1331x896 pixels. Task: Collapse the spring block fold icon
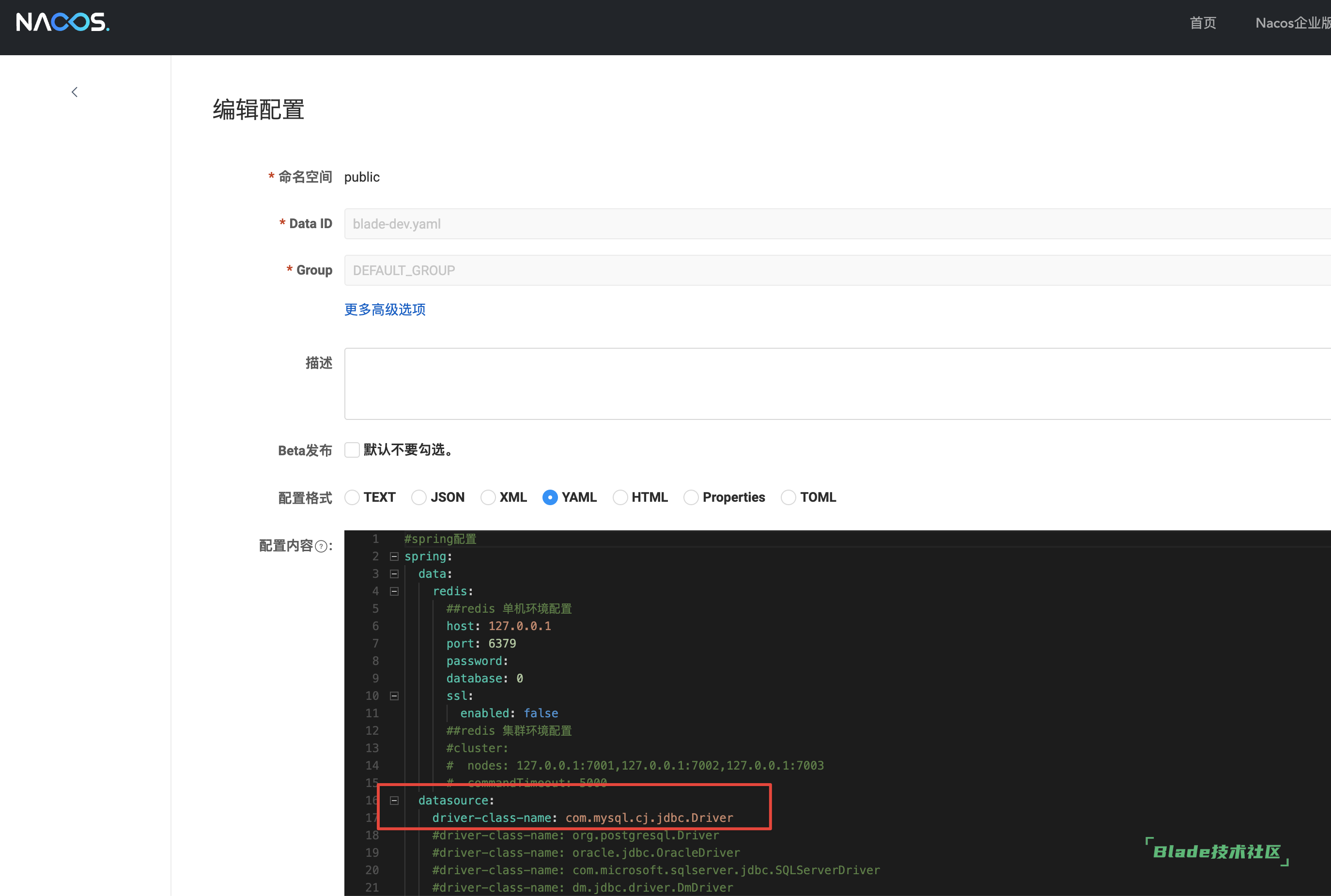[x=394, y=556]
